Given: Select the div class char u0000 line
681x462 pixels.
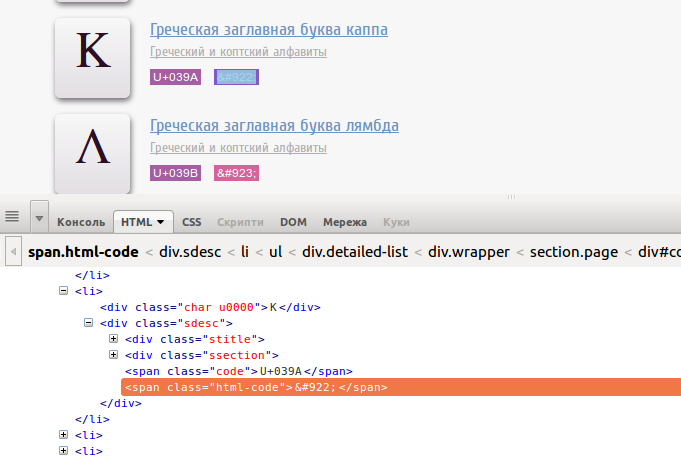Looking at the screenshot, I should tap(210, 307).
